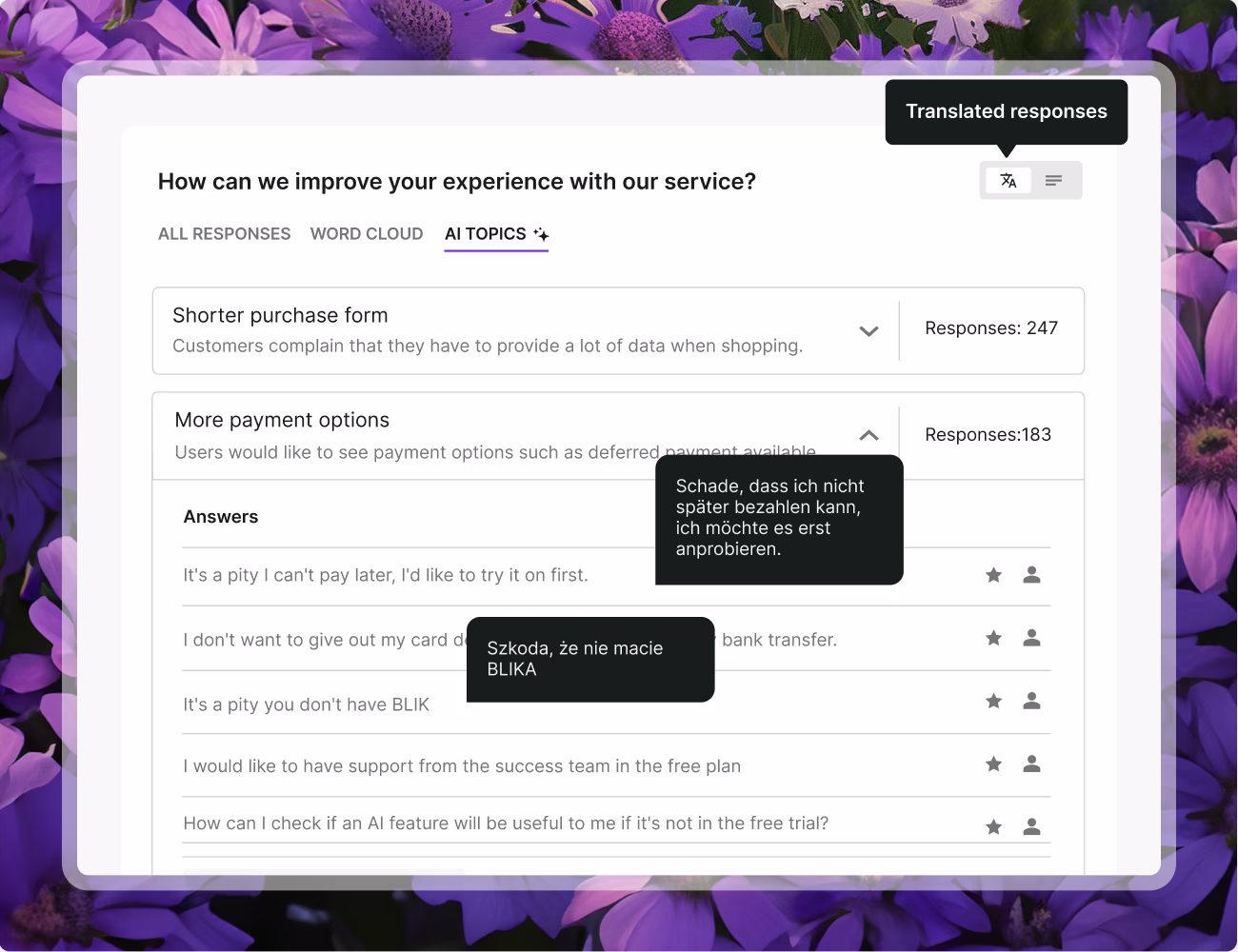
Task: Open respondent details for the BLIK answer
Action: tap(1031, 702)
